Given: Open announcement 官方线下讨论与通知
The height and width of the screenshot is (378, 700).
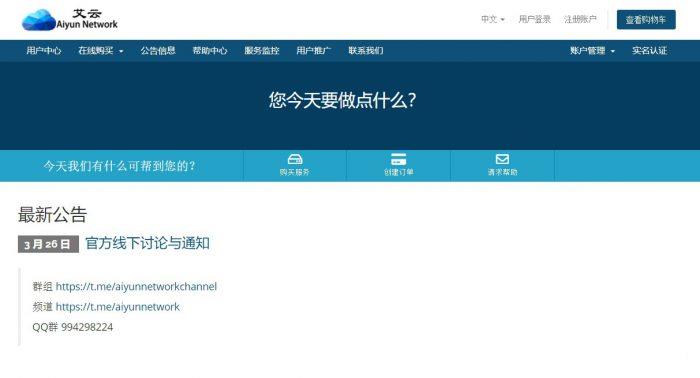Looking at the screenshot, I should coord(147,243).
